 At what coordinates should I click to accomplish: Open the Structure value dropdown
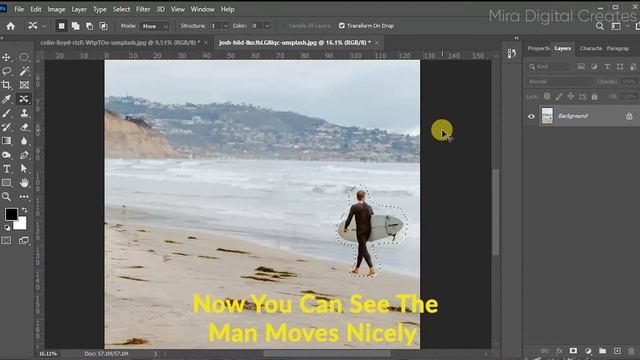pos(226,26)
